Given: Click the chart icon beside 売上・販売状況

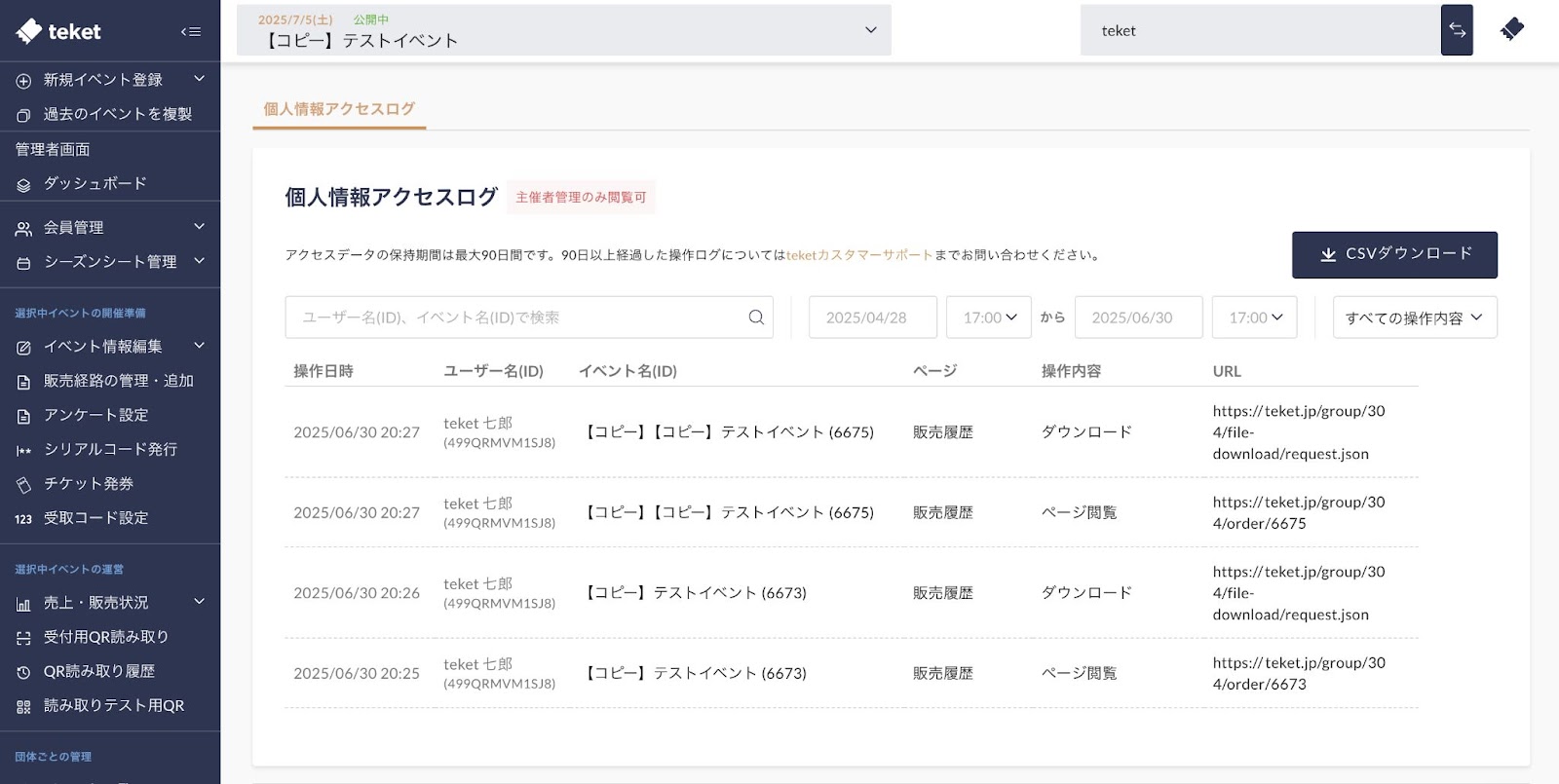Looking at the screenshot, I should [23, 604].
